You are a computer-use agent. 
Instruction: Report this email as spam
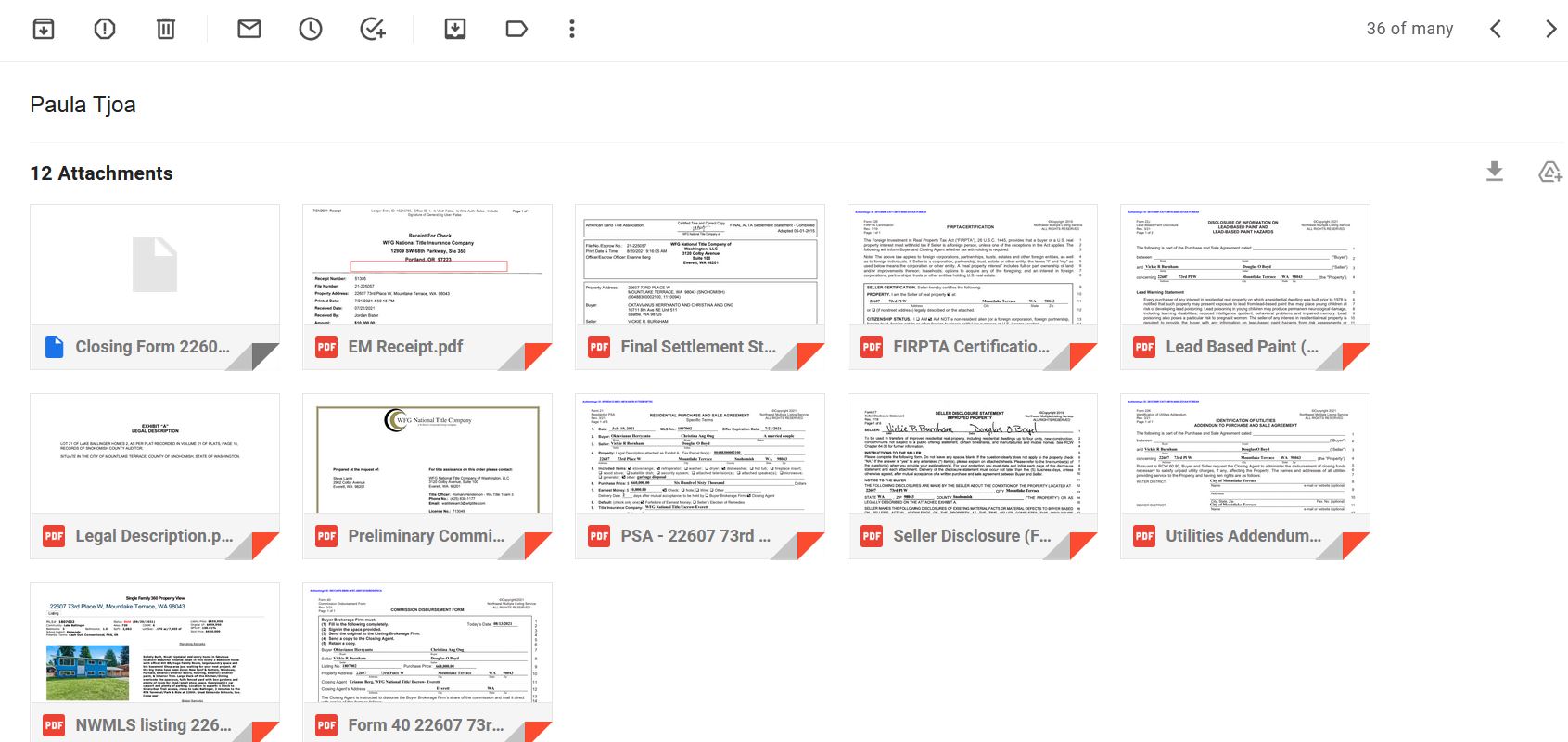(x=105, y=29)
